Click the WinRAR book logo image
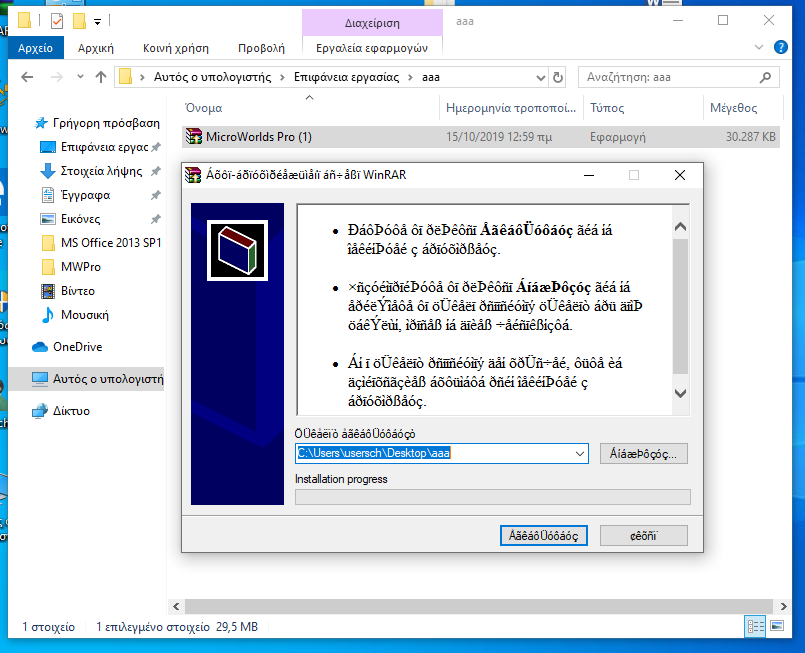 [237, 251]
